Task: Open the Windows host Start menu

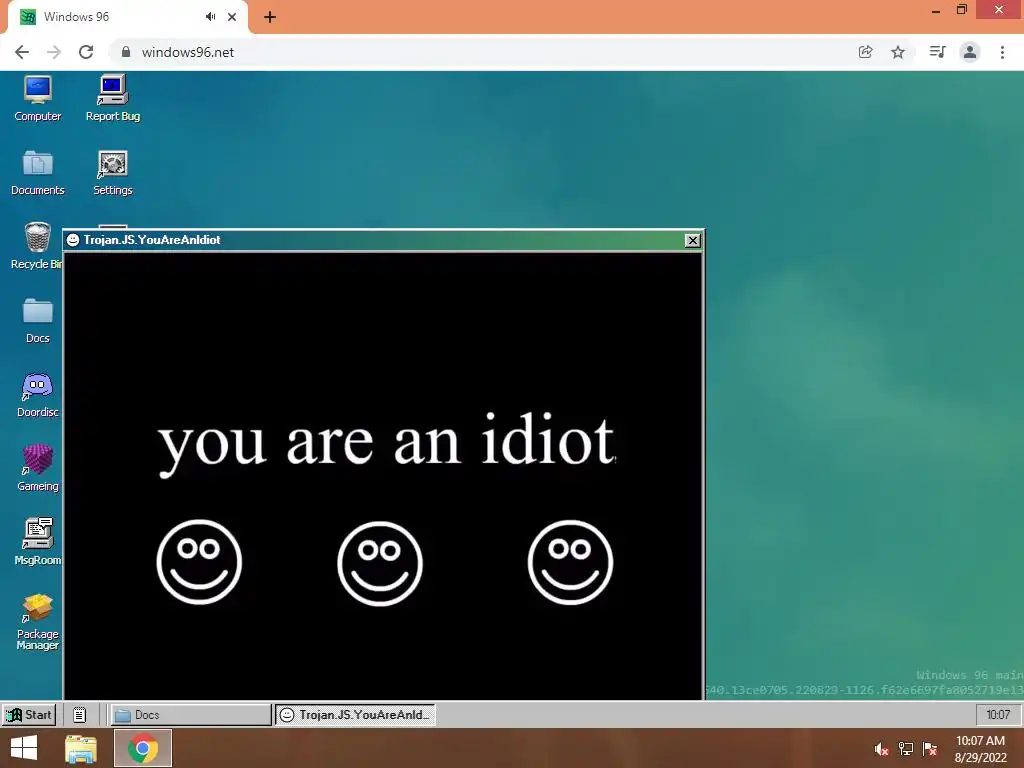Action: pyautogui.click(x=24, y=748)
